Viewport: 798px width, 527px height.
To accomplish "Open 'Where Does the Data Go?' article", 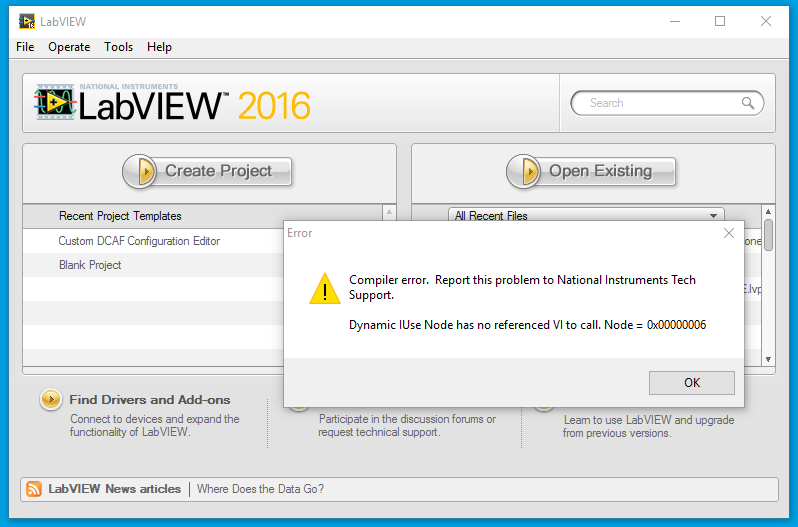I will point(260,489).
